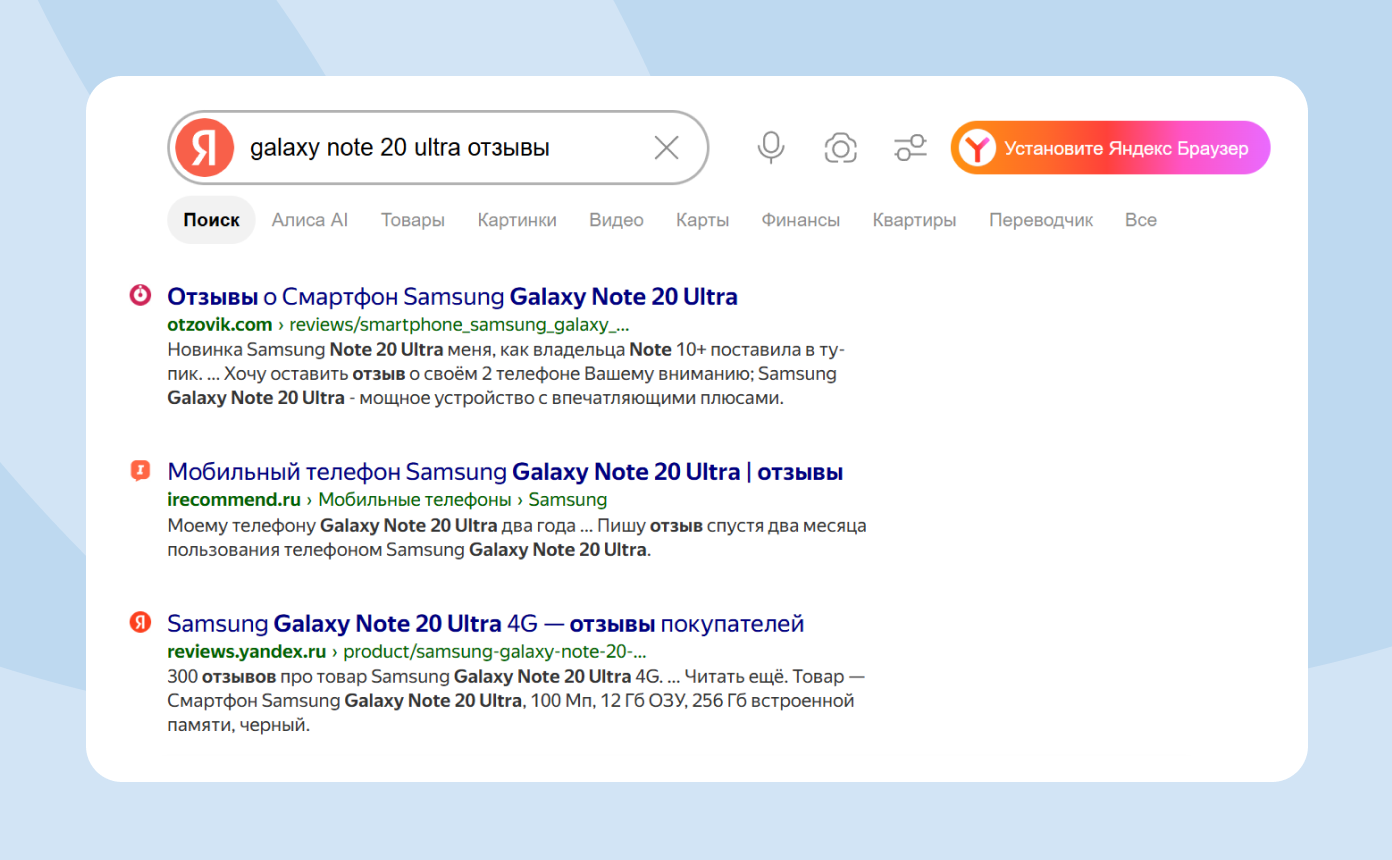This screenshot has width=1392, height=860.
Task: Click the otzovik.com favicon
Action: pos(141,296)
